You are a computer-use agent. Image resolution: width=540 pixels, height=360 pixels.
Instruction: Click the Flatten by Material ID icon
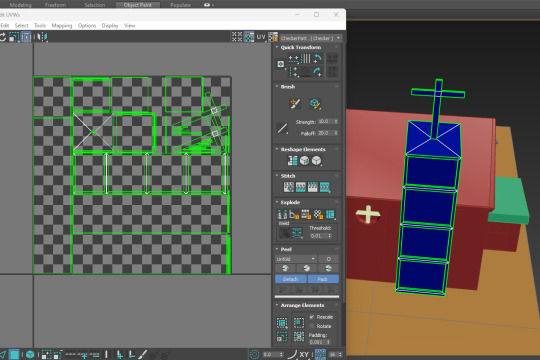318,214
